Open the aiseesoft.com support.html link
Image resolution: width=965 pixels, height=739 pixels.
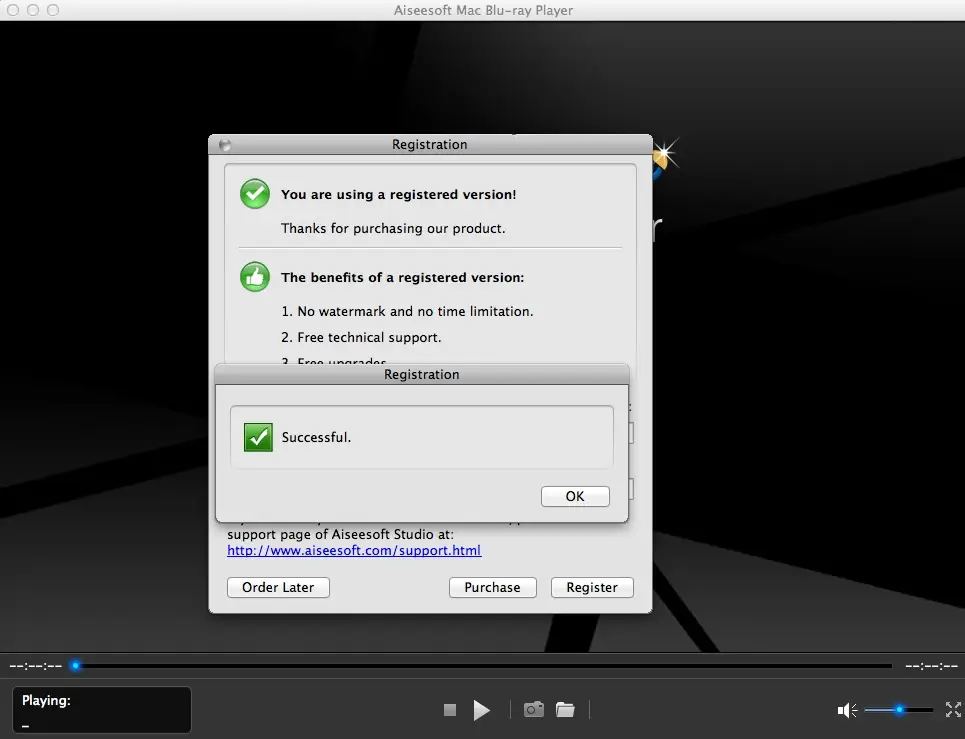pyautogui.click(x=354, y=550)
